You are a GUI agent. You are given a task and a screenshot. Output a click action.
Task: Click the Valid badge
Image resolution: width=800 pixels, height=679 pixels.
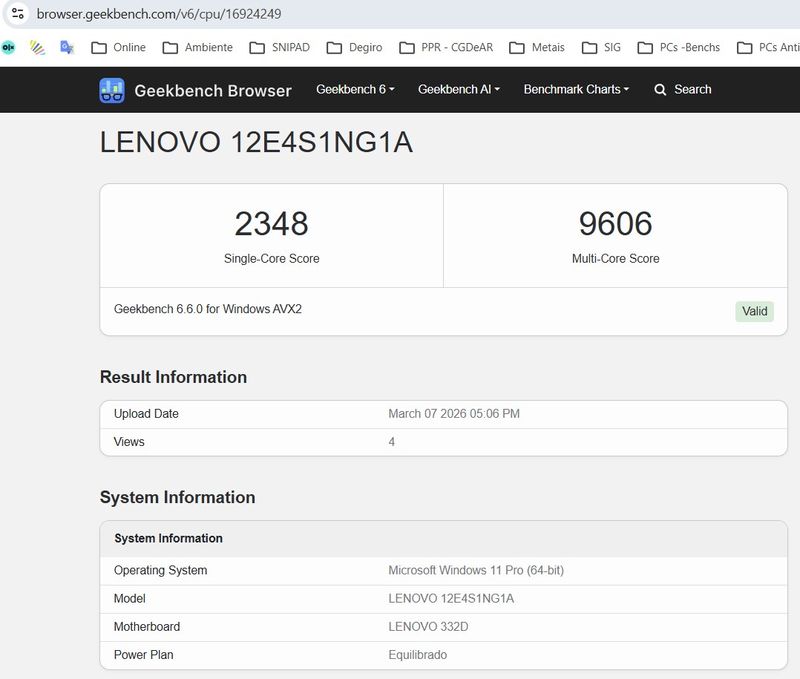pyautogui.click(x=754, y=311)
